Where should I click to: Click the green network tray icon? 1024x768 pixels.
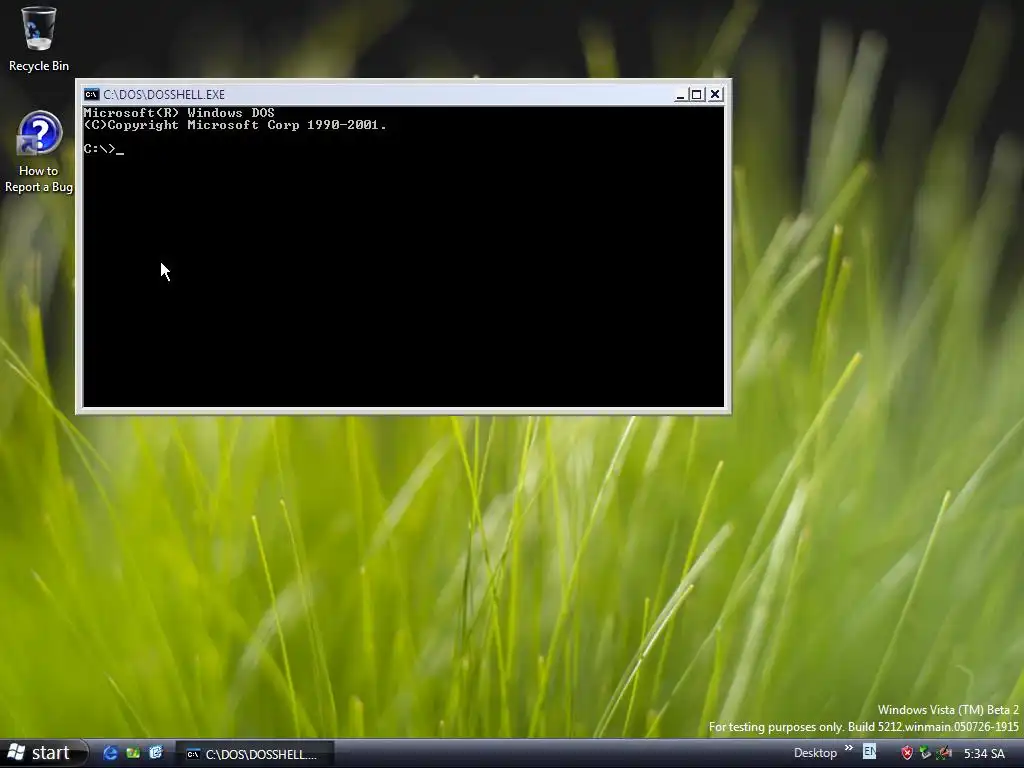click(925, 753)
